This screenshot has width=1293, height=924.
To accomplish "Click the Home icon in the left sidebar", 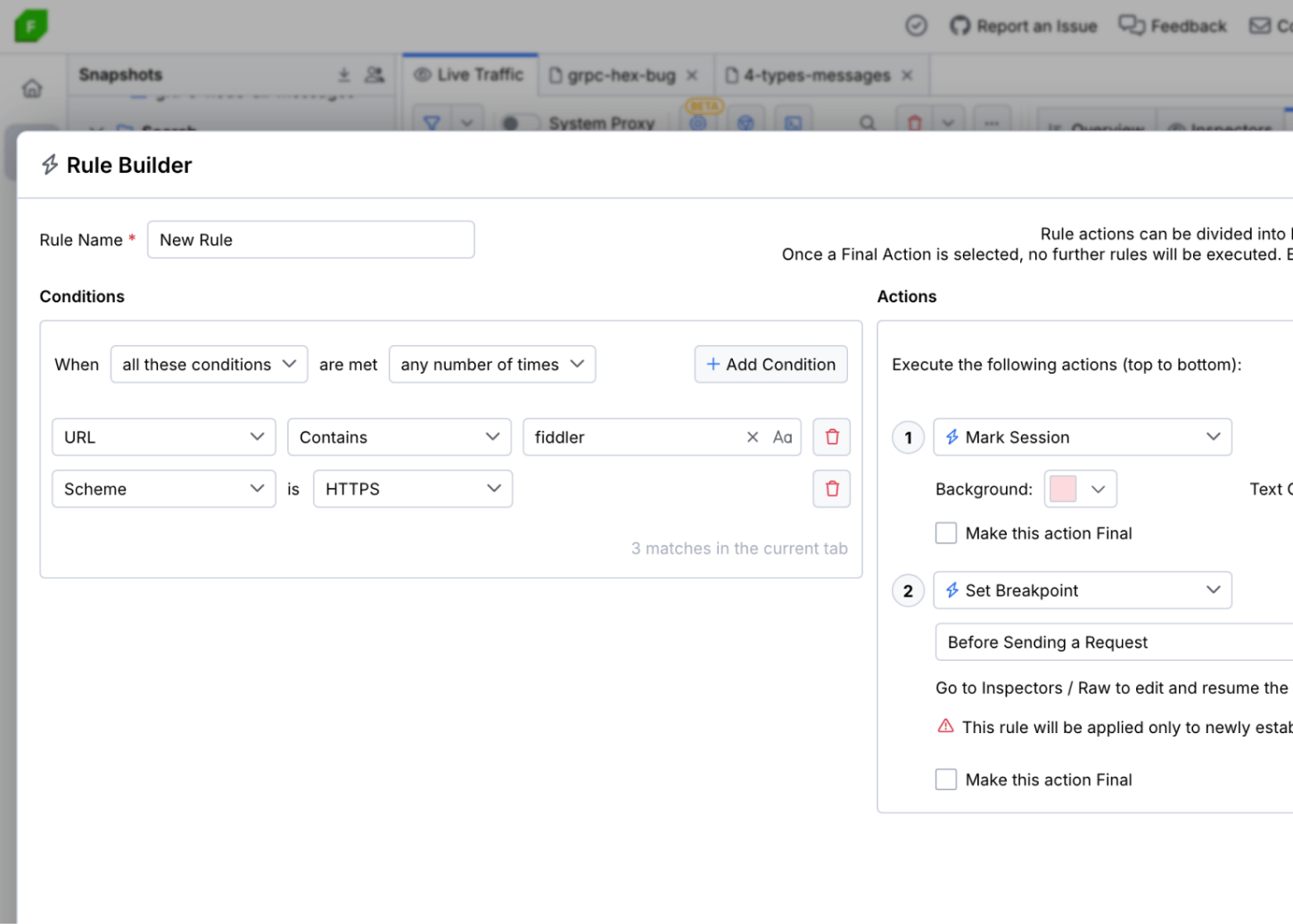I will pyautogui.click(x=32, y=87).
